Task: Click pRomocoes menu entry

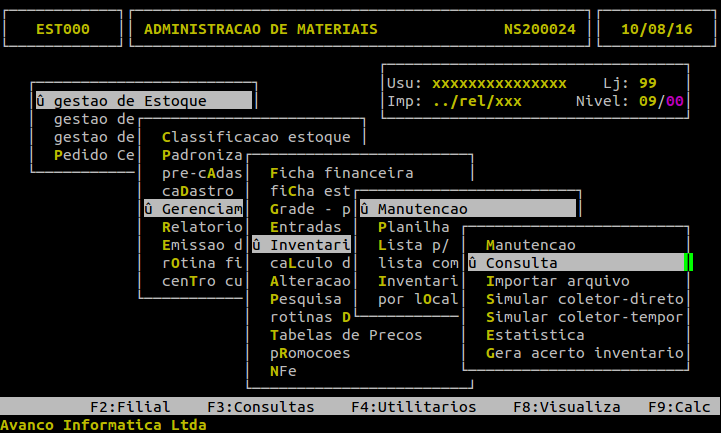Action: click(x=311, y=353)
